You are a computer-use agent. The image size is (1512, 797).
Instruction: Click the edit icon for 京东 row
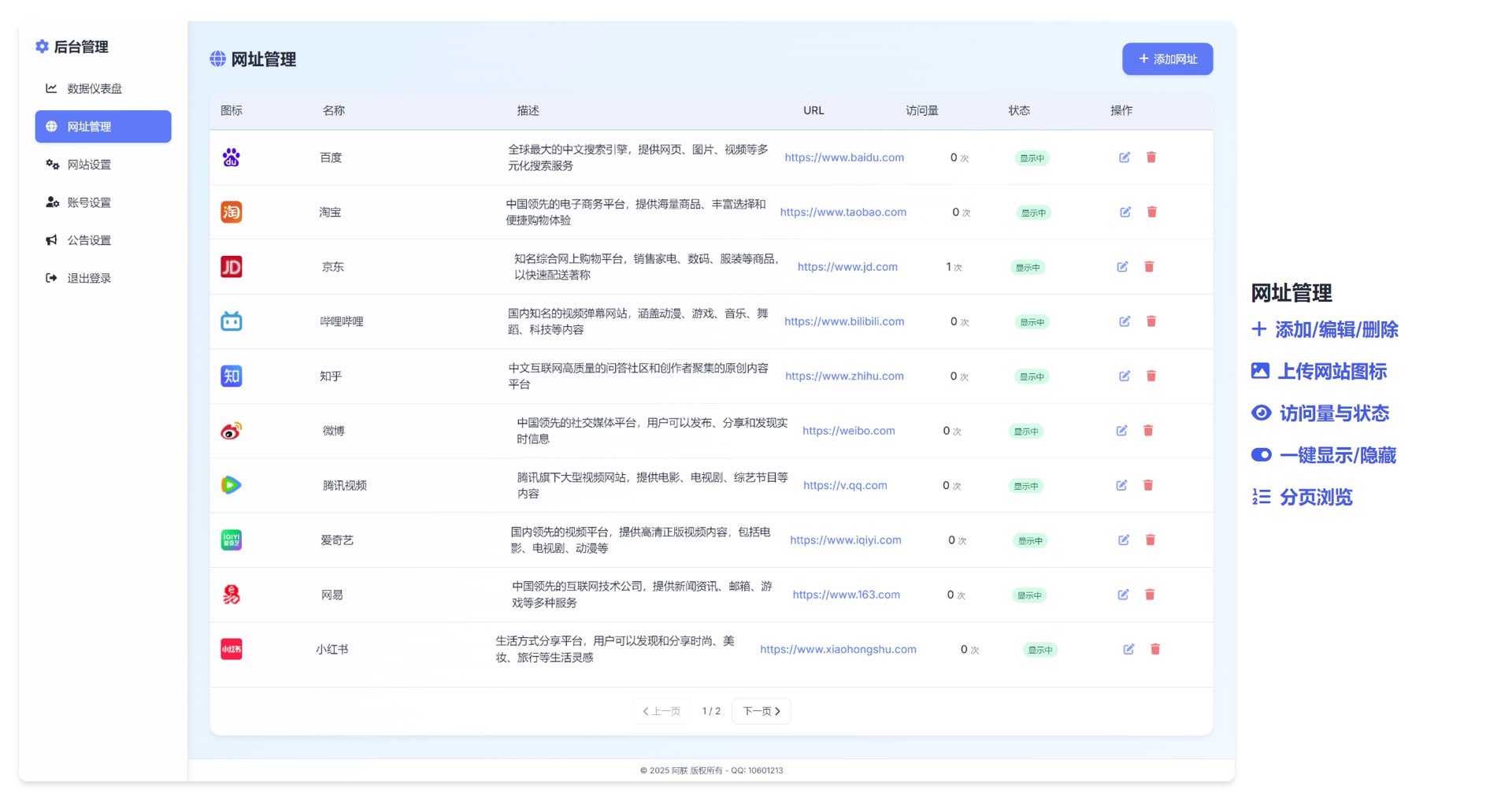[1122, 267]
